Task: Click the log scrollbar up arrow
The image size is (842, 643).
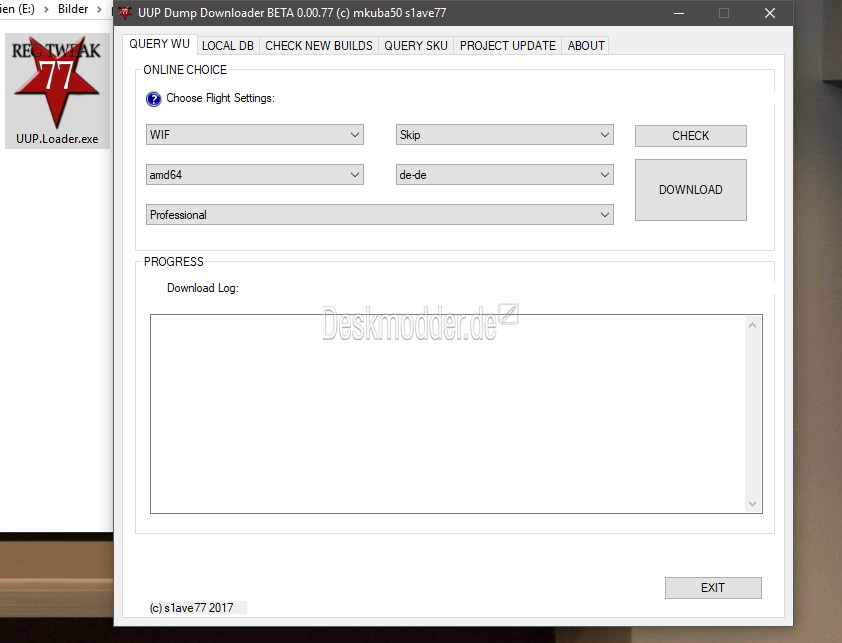Action: pos(752,325)
